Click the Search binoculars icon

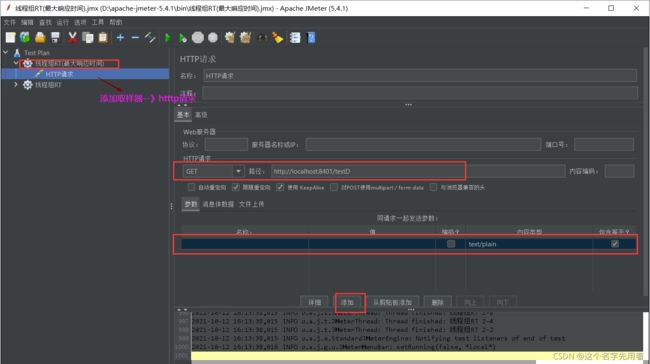[262, 38]
